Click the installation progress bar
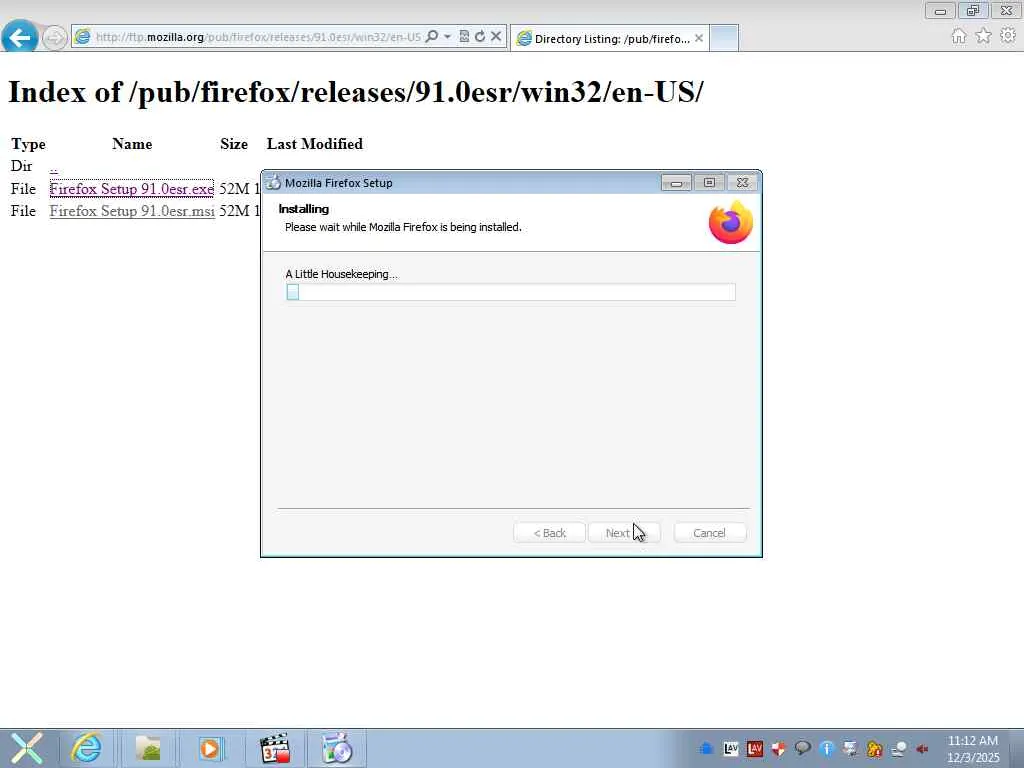This screenshot has width=1024, height=768. pyautogui.click(x=511, y=292)
